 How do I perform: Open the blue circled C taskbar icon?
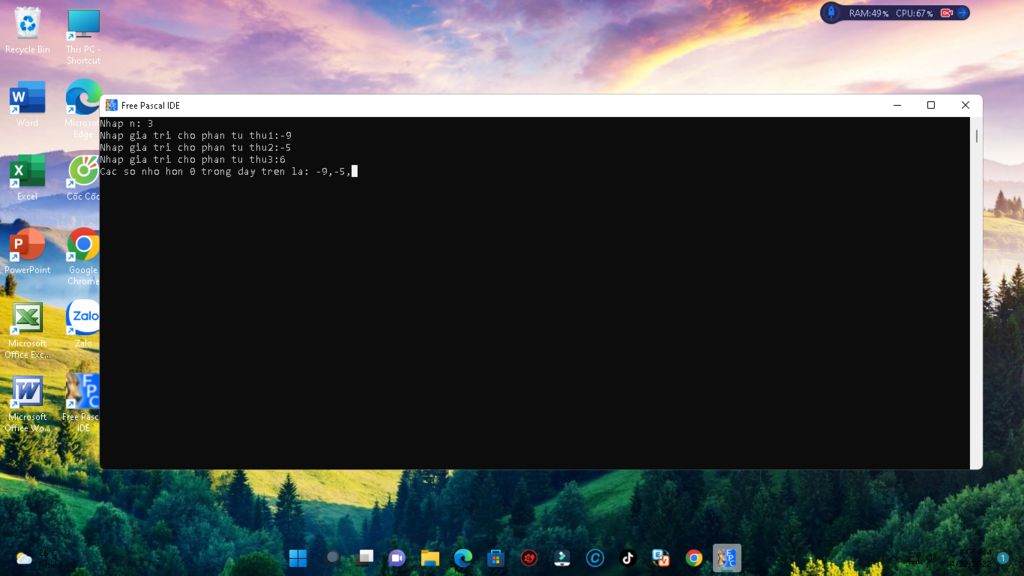(594, 558)
